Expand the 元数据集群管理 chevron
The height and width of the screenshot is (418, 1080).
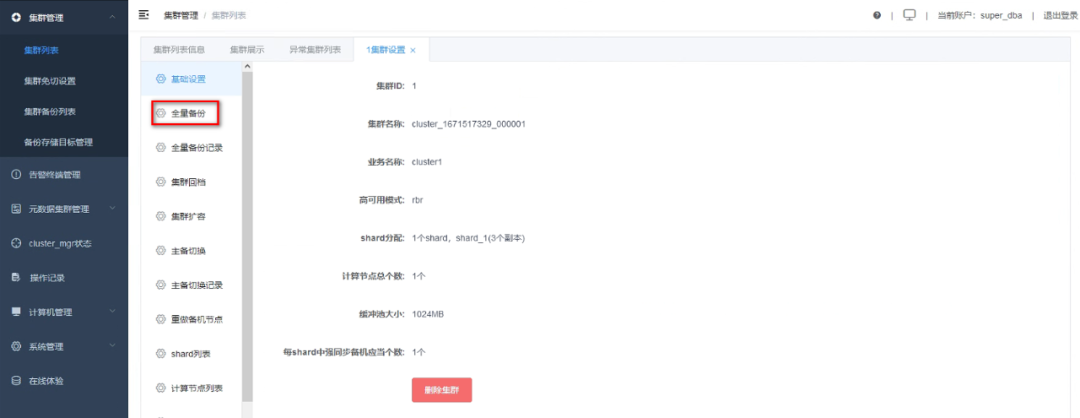(112, 209)
